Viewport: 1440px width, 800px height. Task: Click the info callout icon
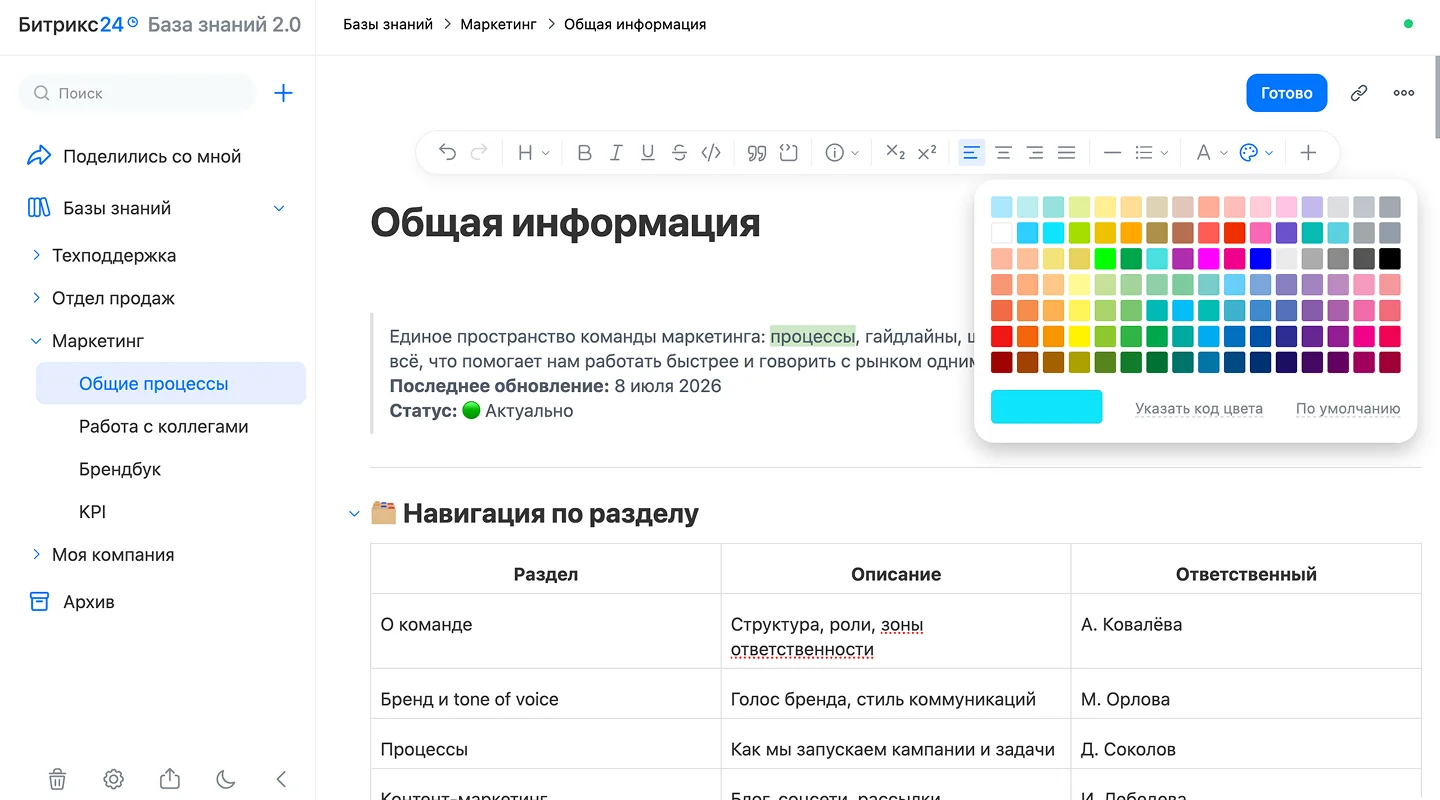coord(834,153)
